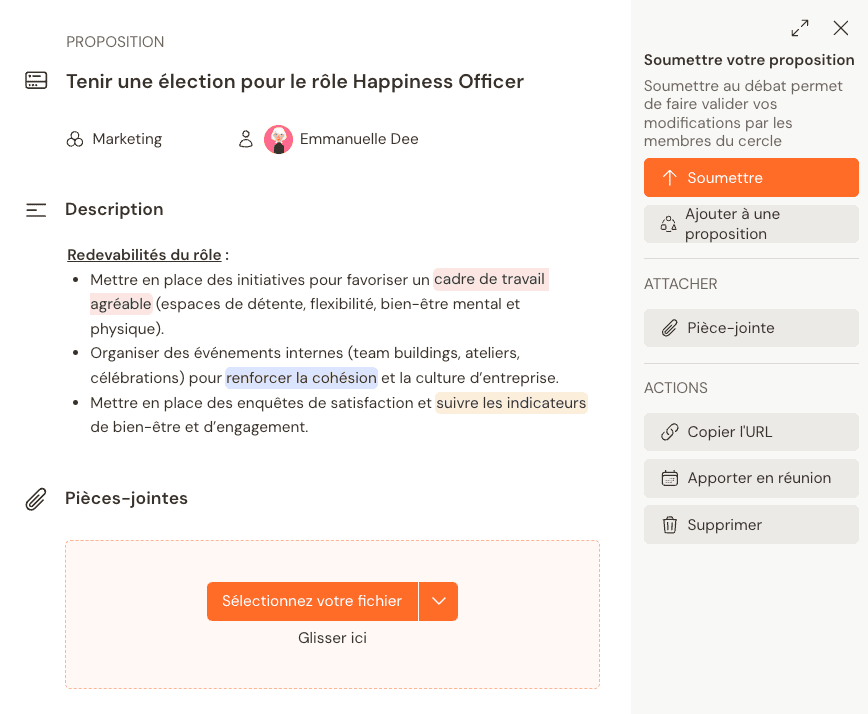Click the trash icon on the Supprimer button
Screen dimensions: 868x714
668,524
